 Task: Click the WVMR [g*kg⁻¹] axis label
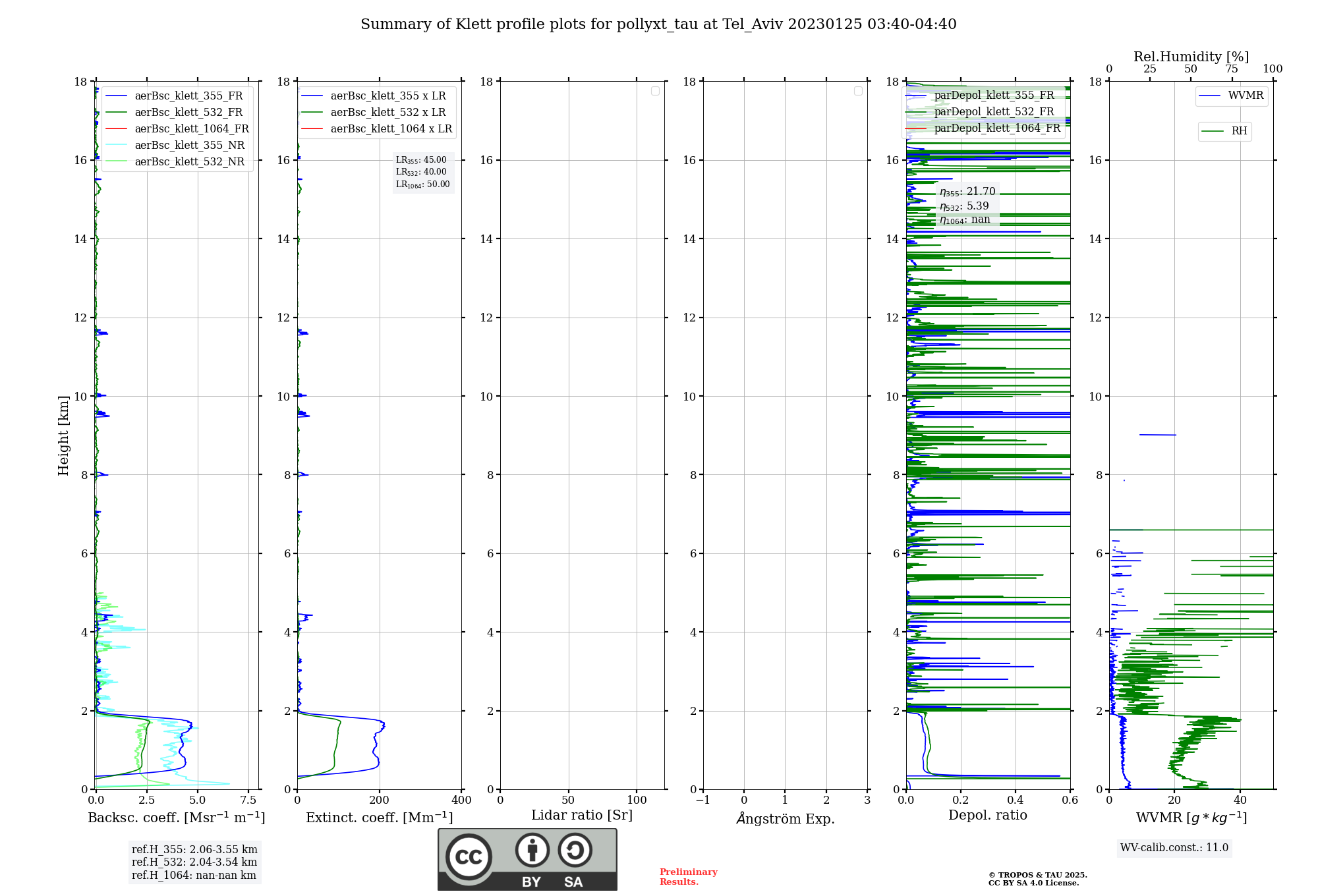[x=1191, y=818]
